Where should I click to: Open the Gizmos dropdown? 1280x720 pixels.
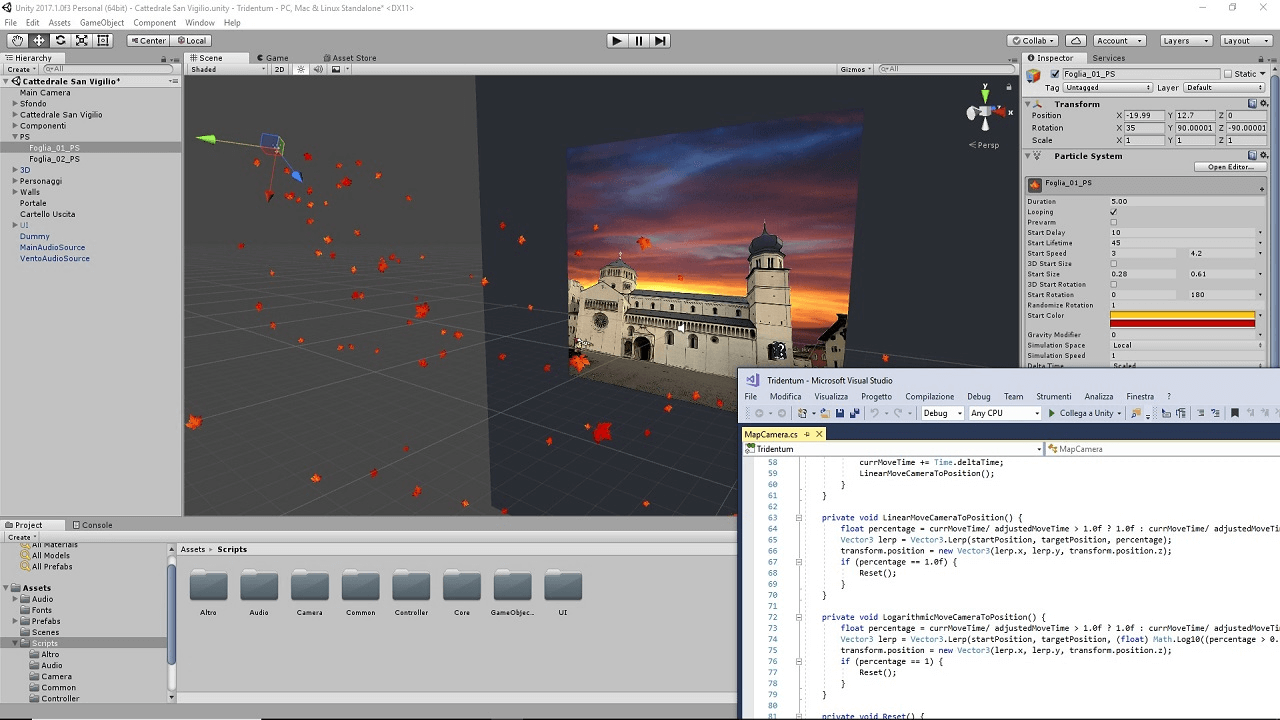click(x=857, y=69)
